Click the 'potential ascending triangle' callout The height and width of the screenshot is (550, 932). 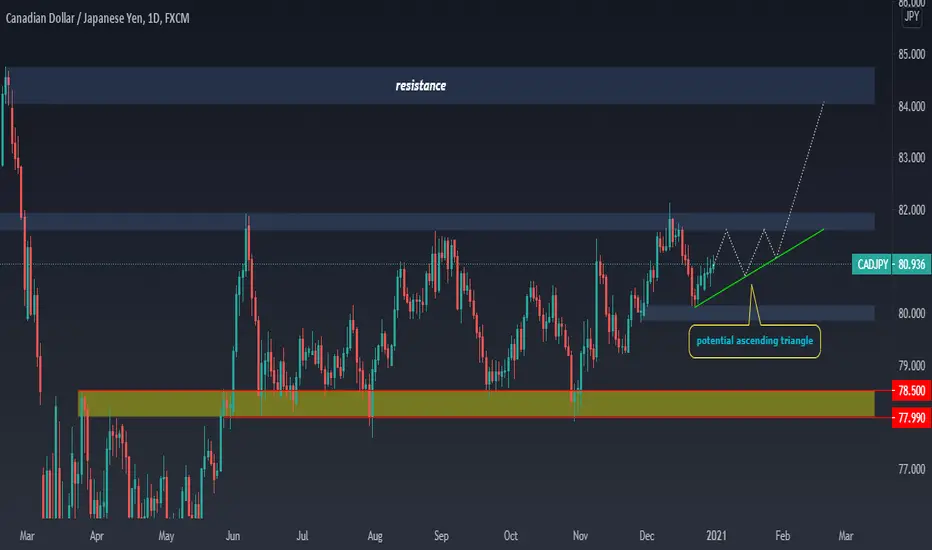tap(754, 341)
